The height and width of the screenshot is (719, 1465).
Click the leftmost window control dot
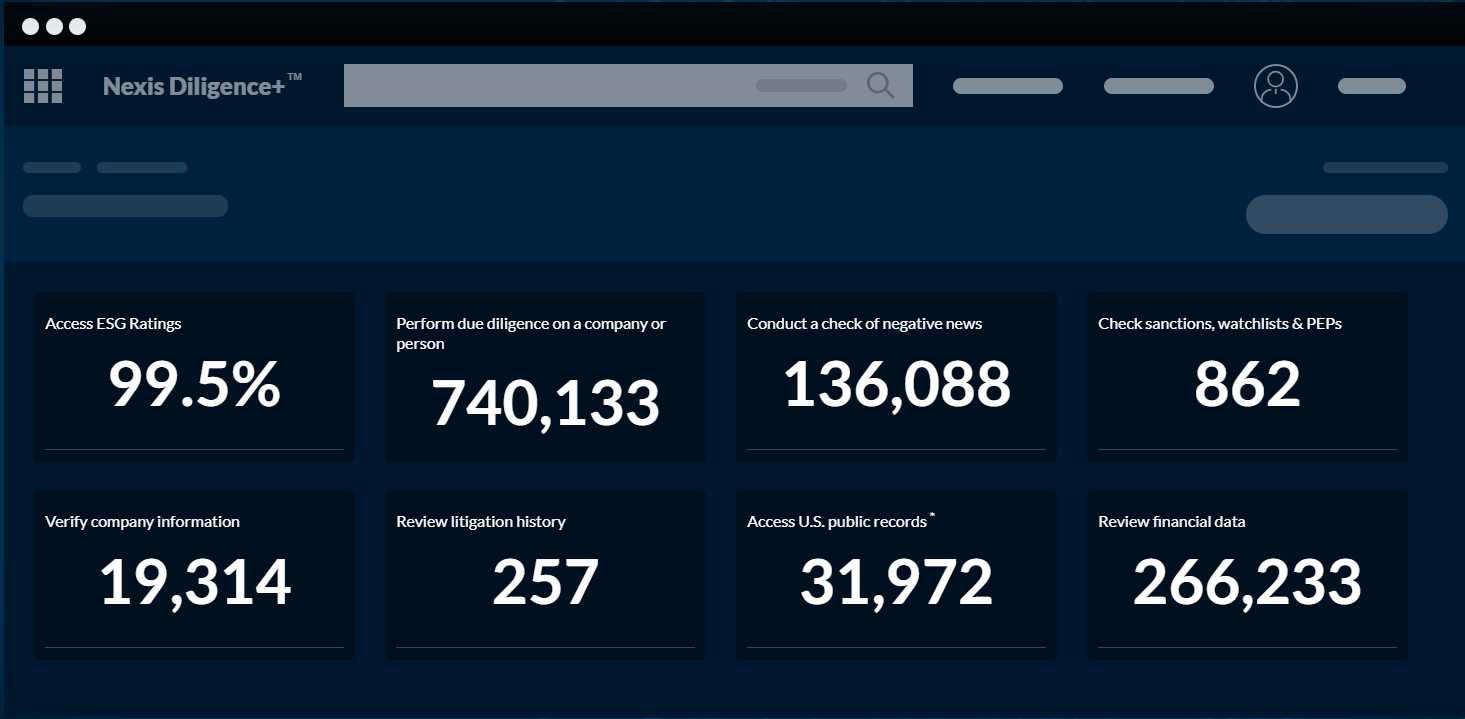tap(30, 26)
